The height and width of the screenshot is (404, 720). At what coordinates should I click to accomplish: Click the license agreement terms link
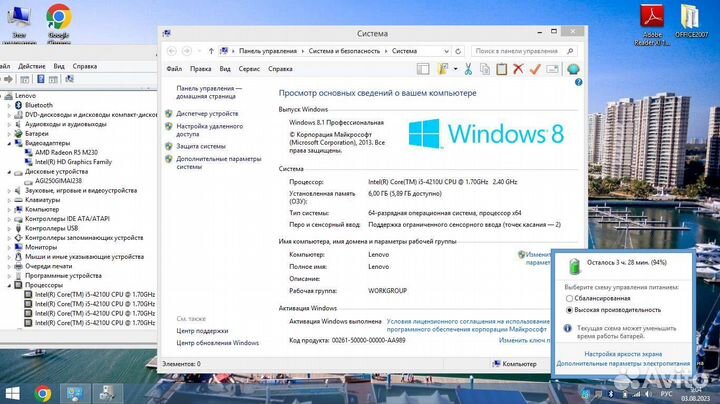pos(467,325)
